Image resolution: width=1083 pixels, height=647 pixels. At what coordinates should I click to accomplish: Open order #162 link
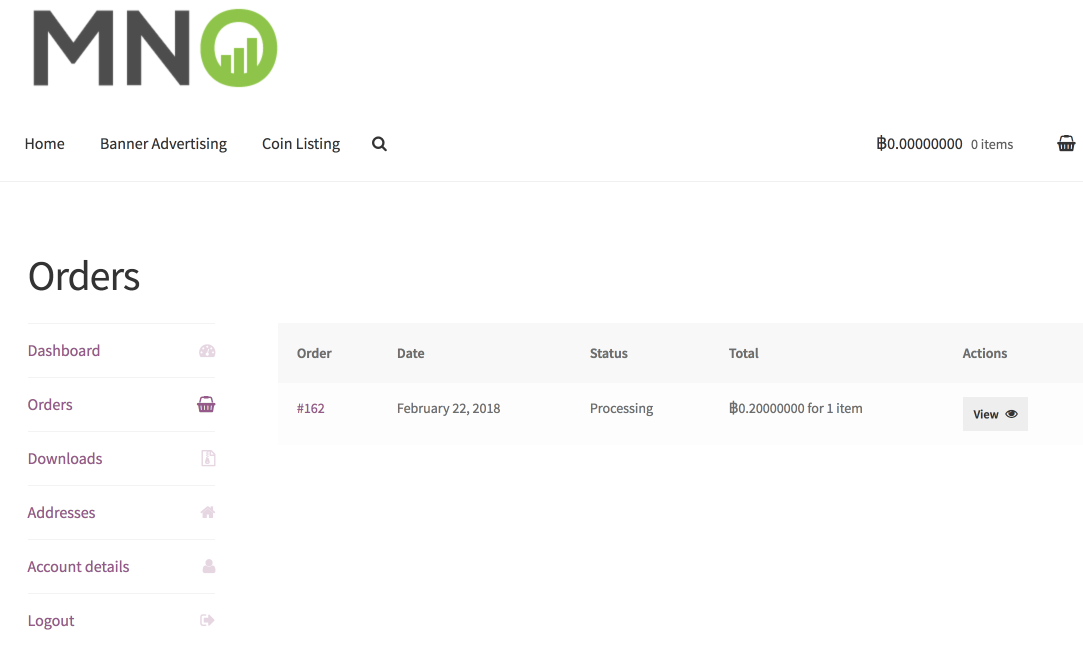click(x=310, y=408)
